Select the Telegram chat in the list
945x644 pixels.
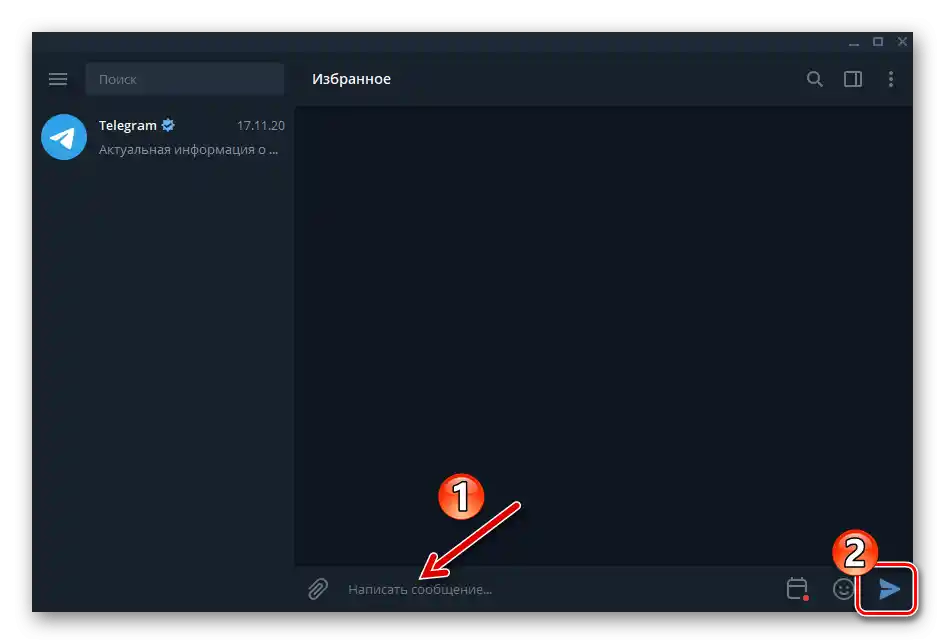(x=160, y=137)
